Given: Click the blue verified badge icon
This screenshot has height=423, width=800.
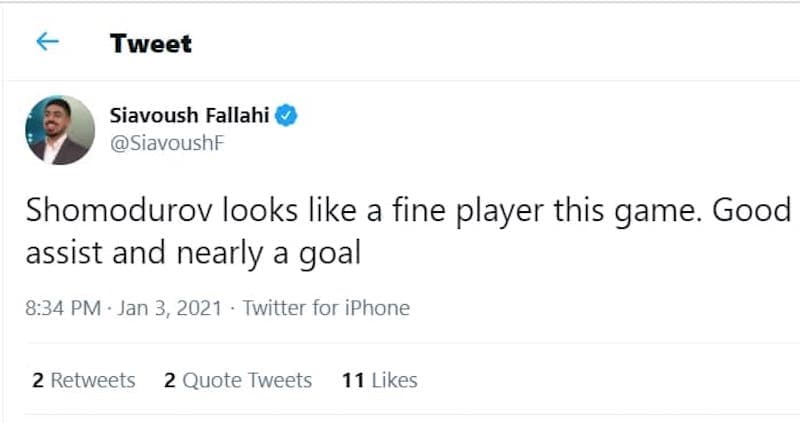Looking at the screenshot, I should [286, 116].
